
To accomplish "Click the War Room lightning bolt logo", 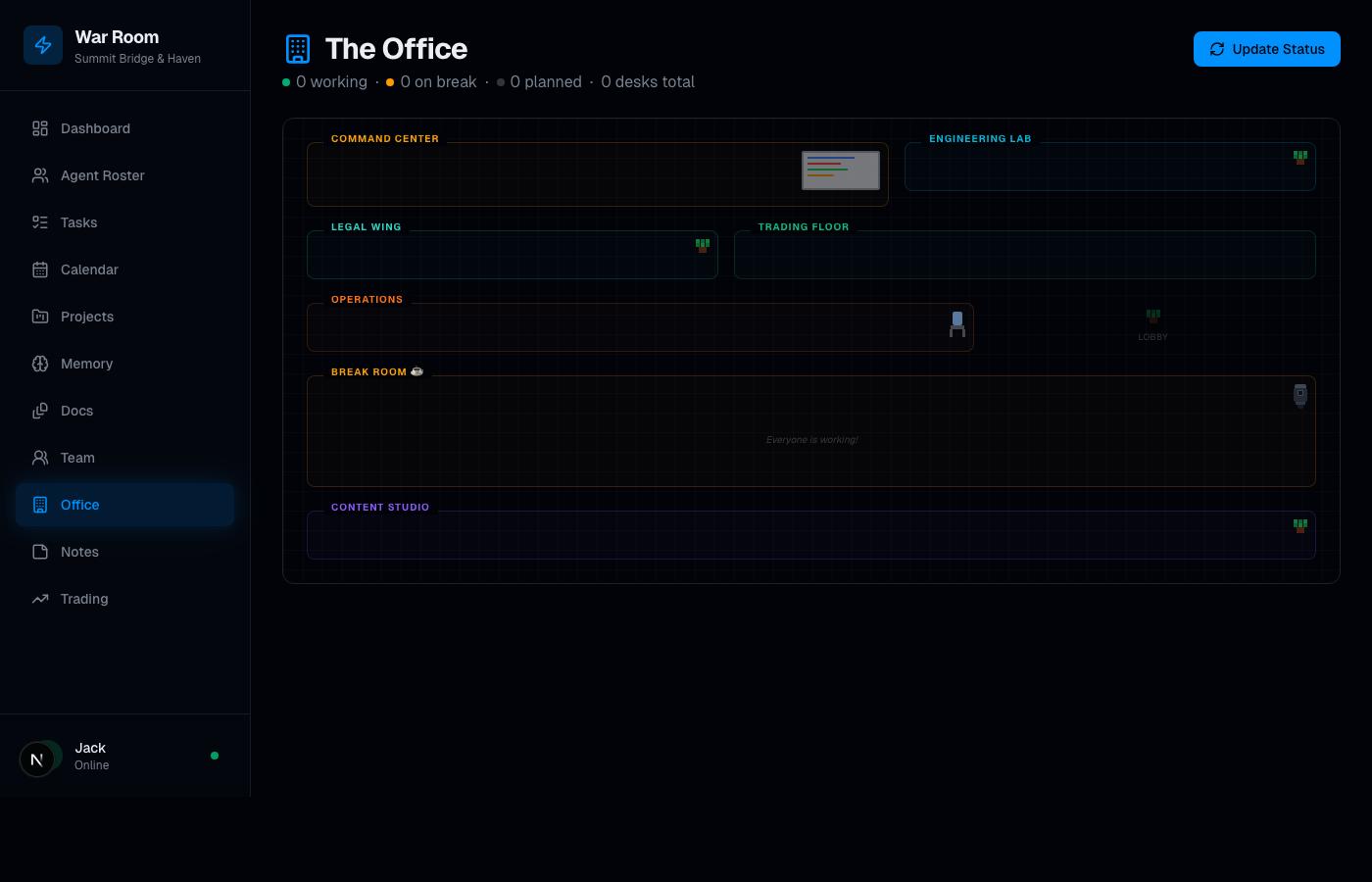I will click(x=43, y=44).
